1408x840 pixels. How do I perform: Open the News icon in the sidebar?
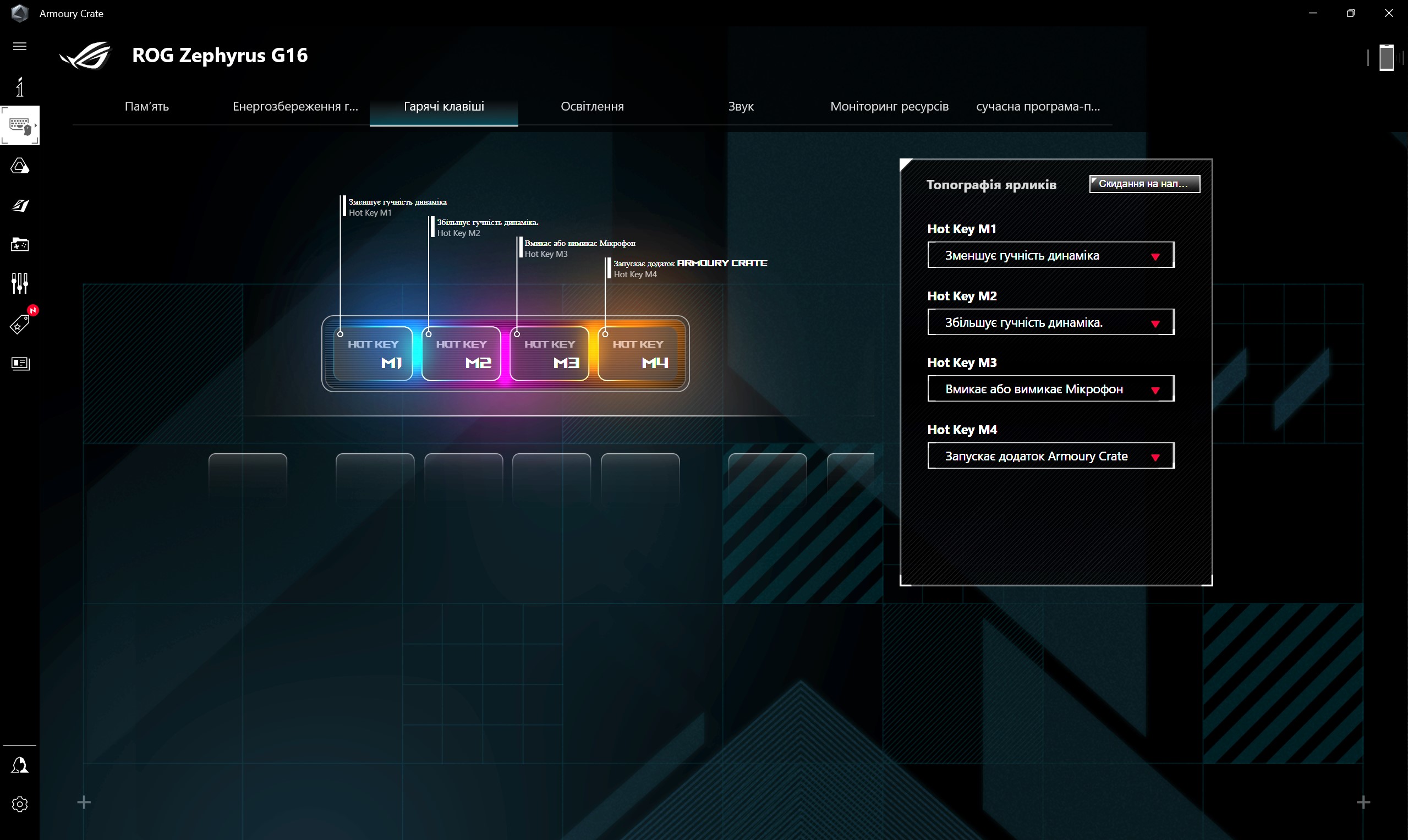(20, 364)
